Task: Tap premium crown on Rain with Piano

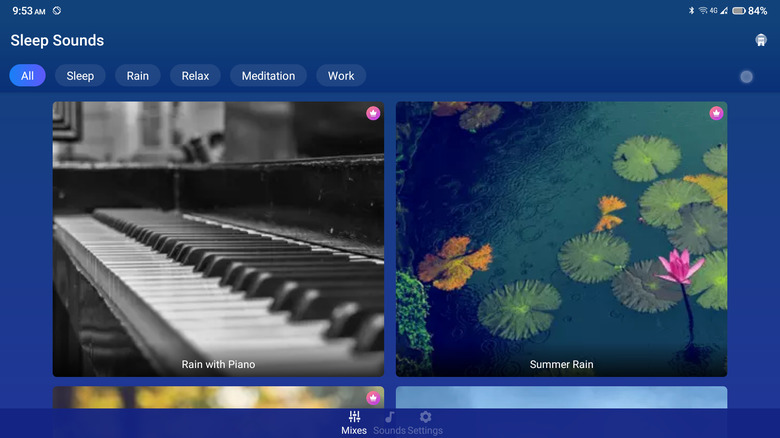Action: [373, 113]
